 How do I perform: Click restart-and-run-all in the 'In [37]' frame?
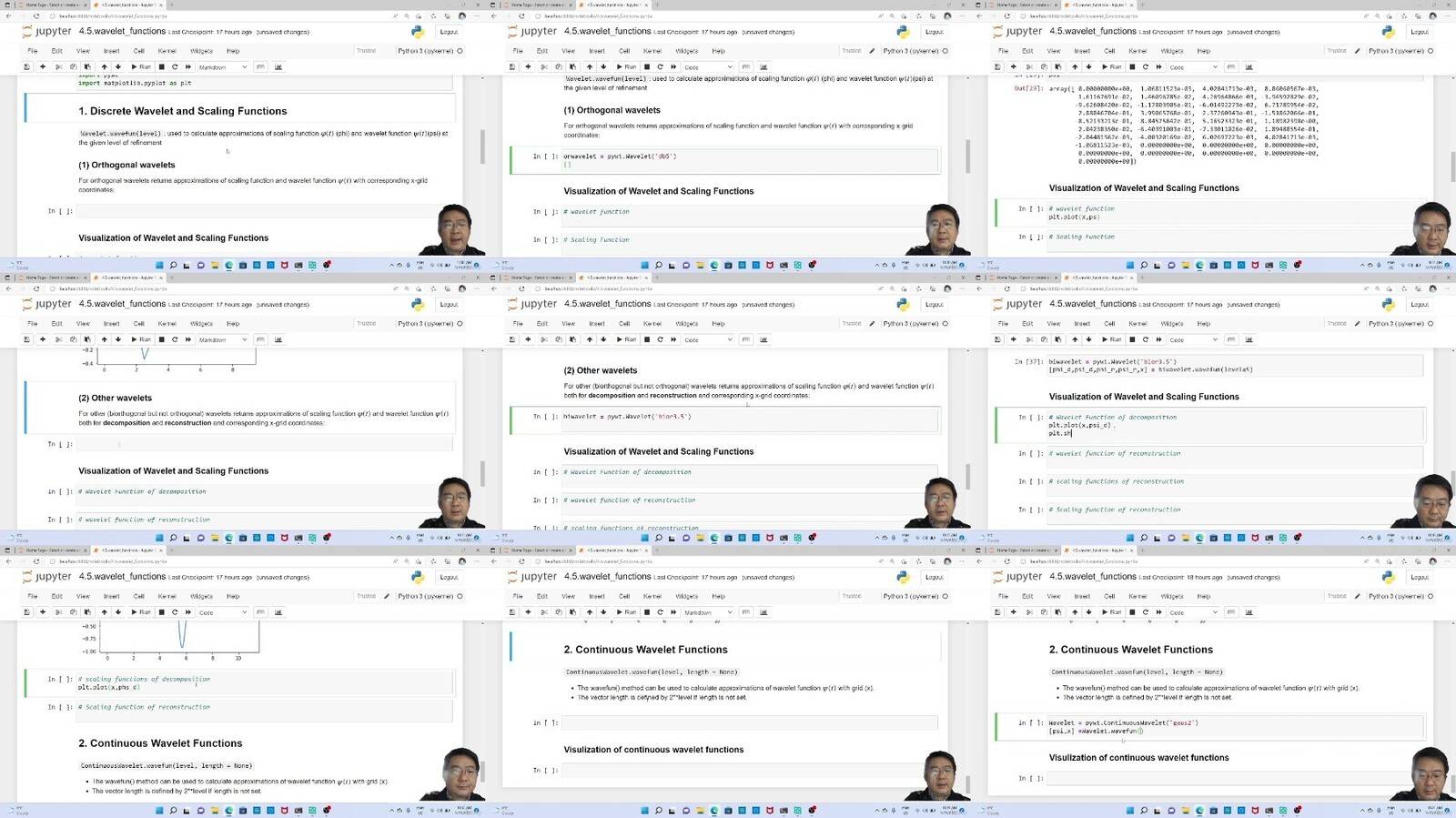click(x=1158, y=339)
